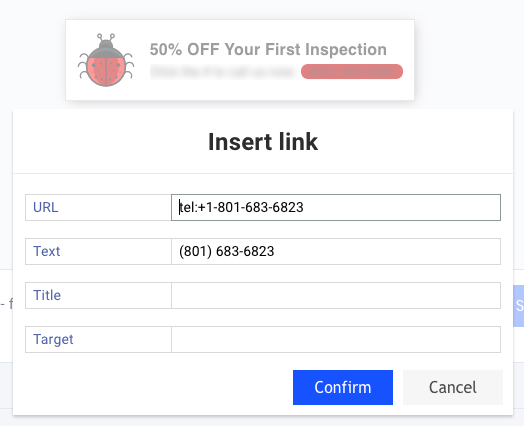This screenshot has width=524, height=426.
Task: Click the red pill button in banner
Action: tap(352, 72)
